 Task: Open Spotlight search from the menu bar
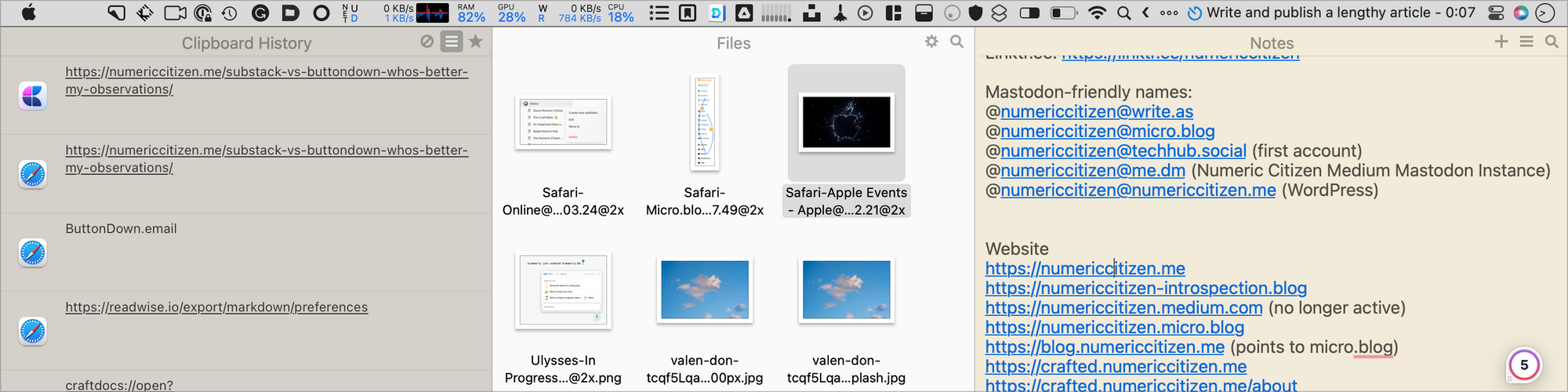[1123, 13]
